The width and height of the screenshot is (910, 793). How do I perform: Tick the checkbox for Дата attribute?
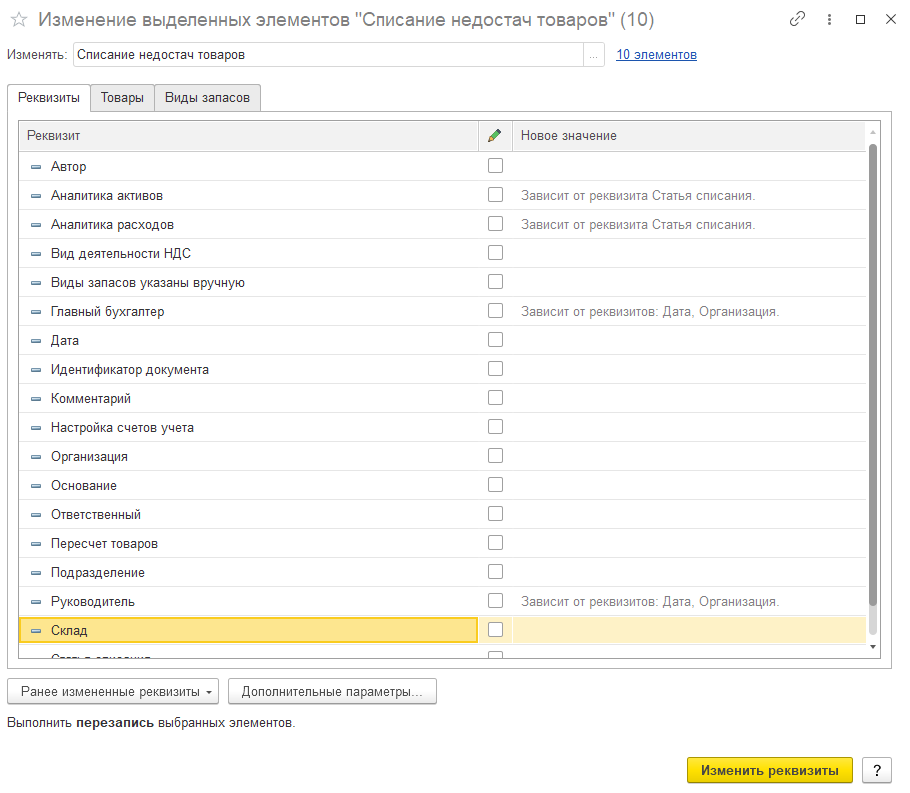(495, 340)
